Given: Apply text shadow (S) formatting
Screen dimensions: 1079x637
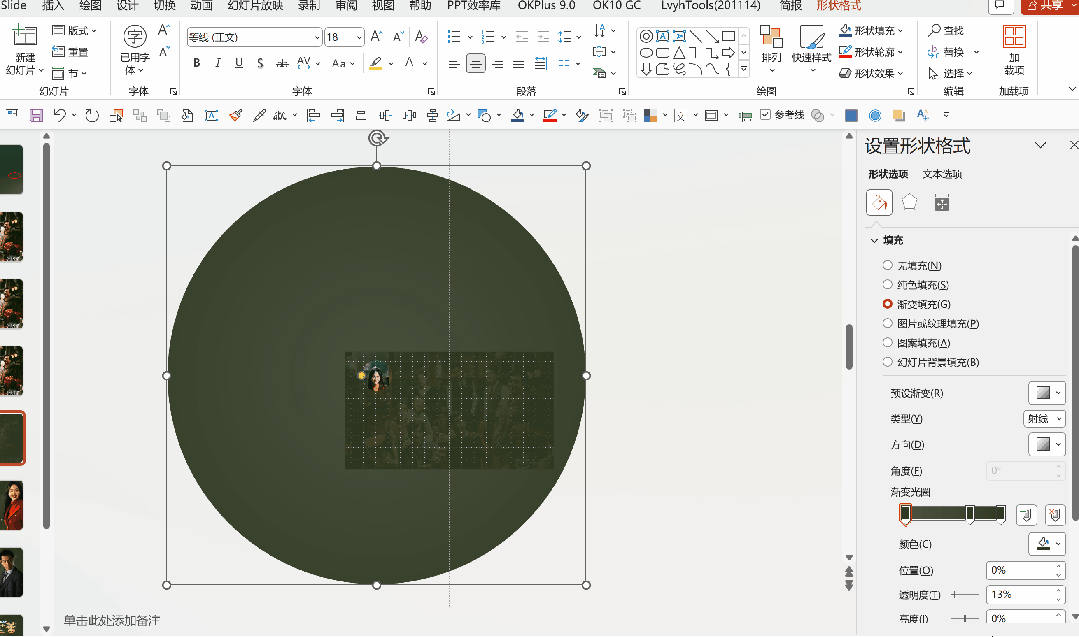Looking at the screenshot, I should point(260,63).
